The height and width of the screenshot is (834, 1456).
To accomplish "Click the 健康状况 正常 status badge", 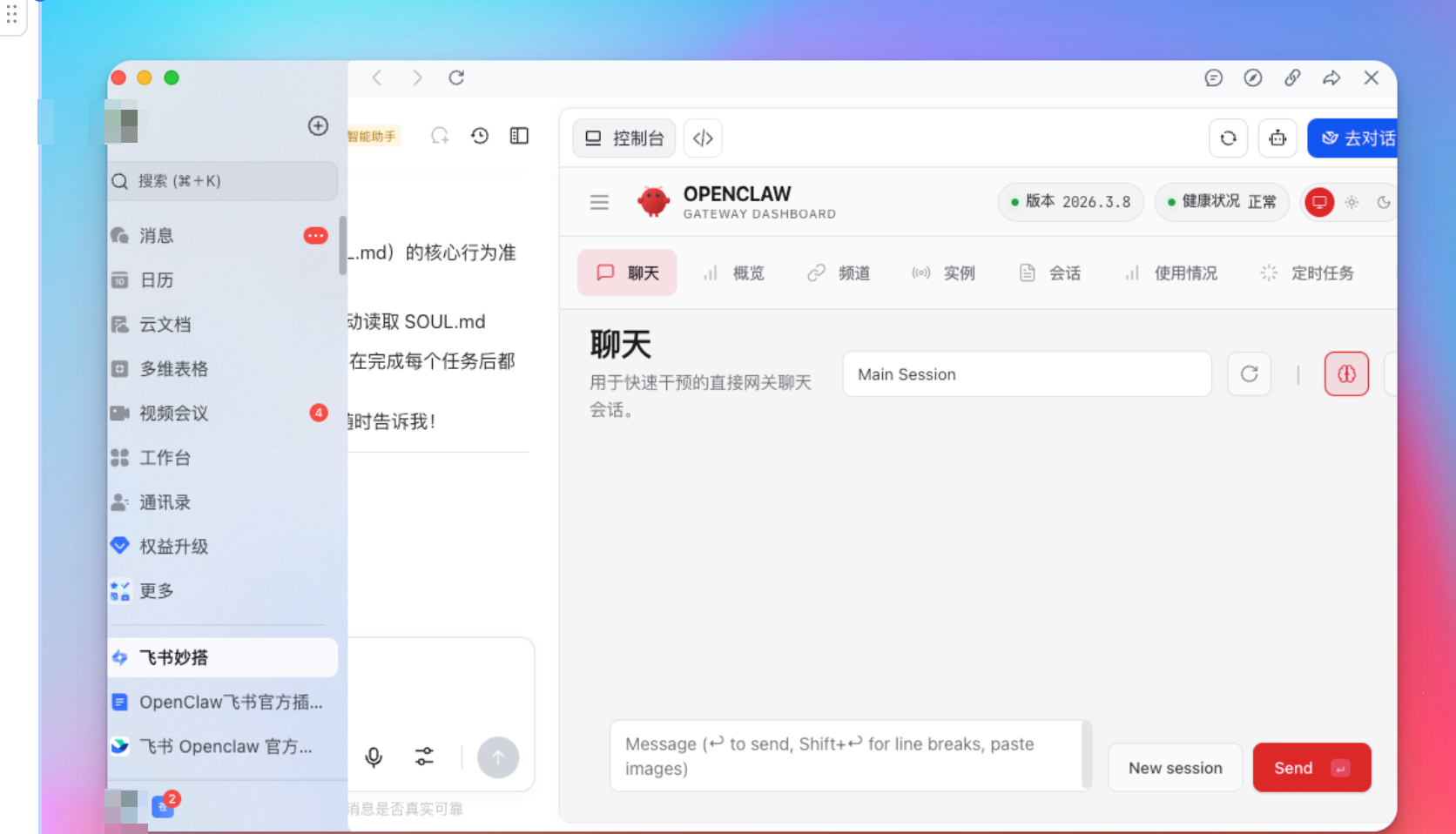I will (1222, 202).
